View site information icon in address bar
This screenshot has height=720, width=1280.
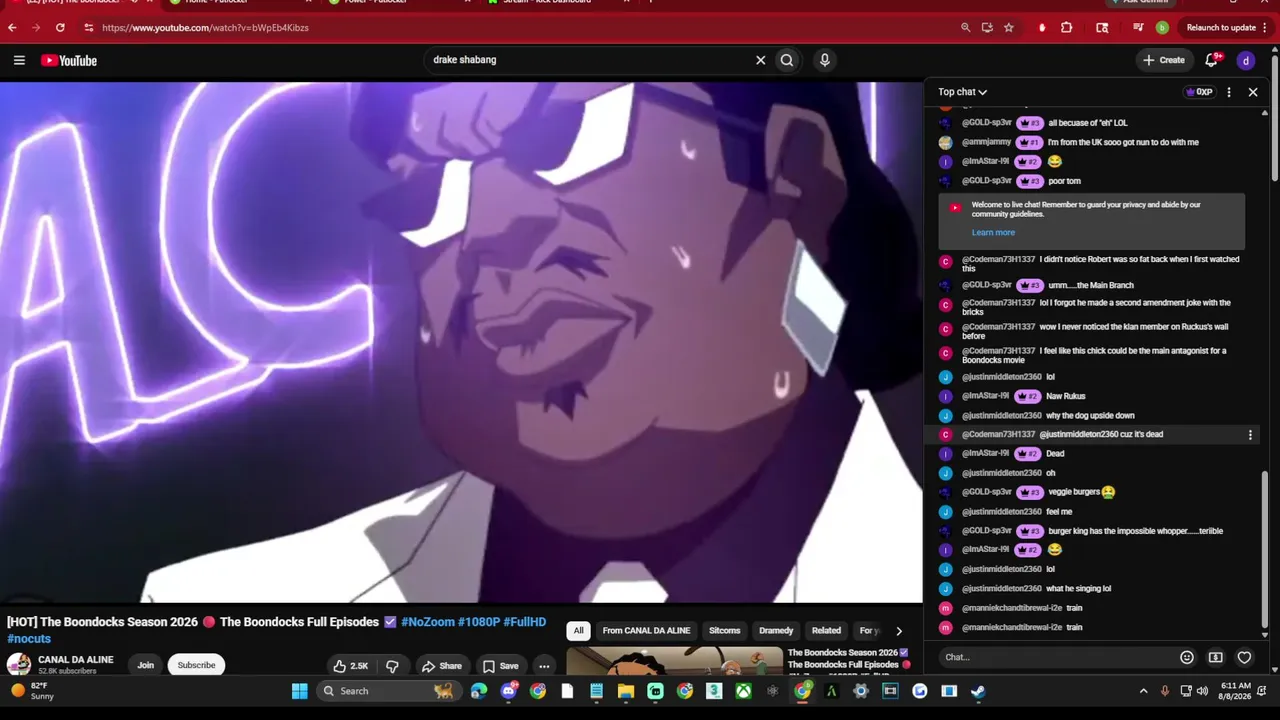[88, 28]
